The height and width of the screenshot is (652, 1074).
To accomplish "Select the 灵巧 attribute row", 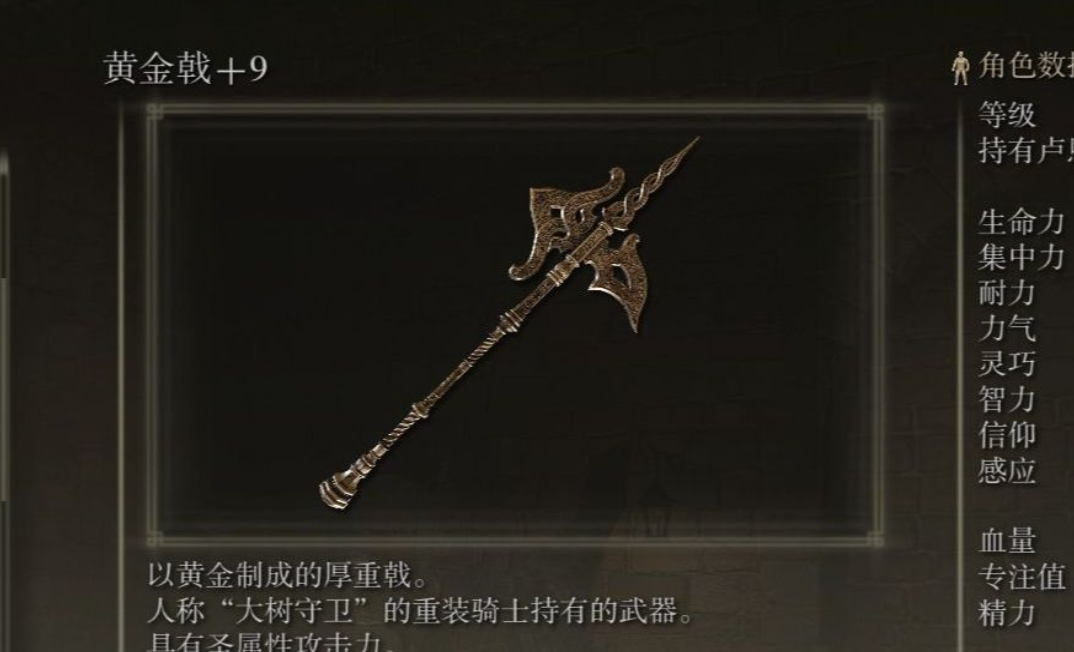I will click(1007, 364).
